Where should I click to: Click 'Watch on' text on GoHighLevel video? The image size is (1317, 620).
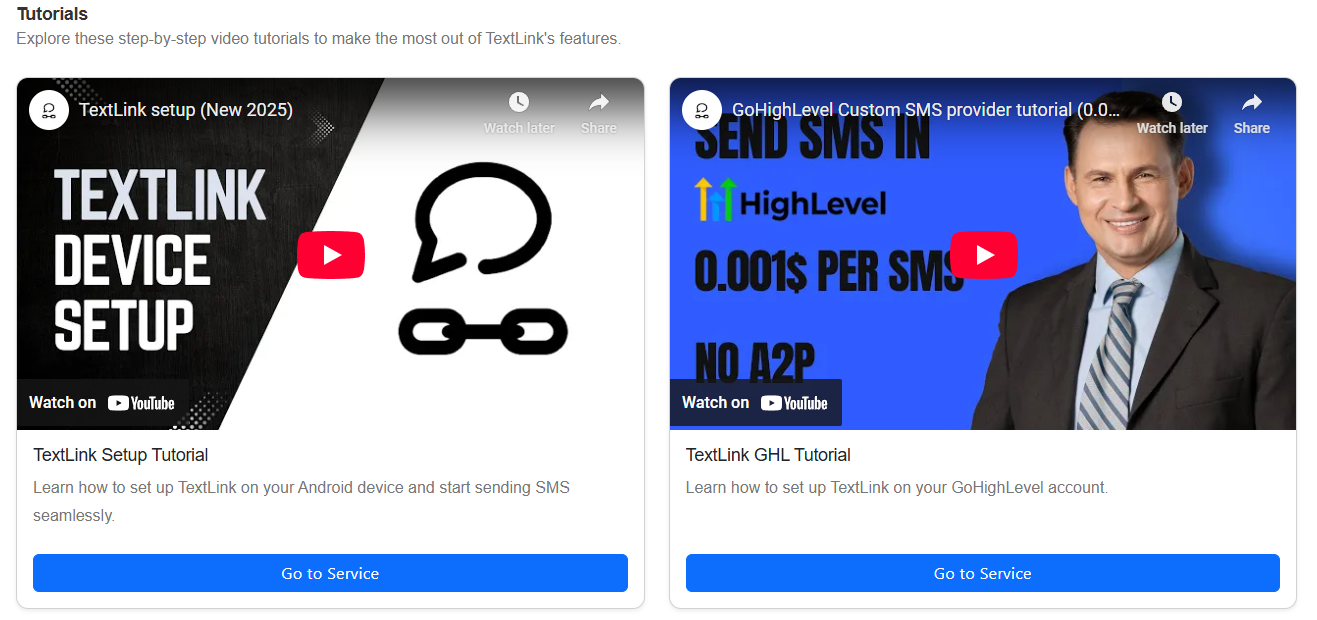715,403
